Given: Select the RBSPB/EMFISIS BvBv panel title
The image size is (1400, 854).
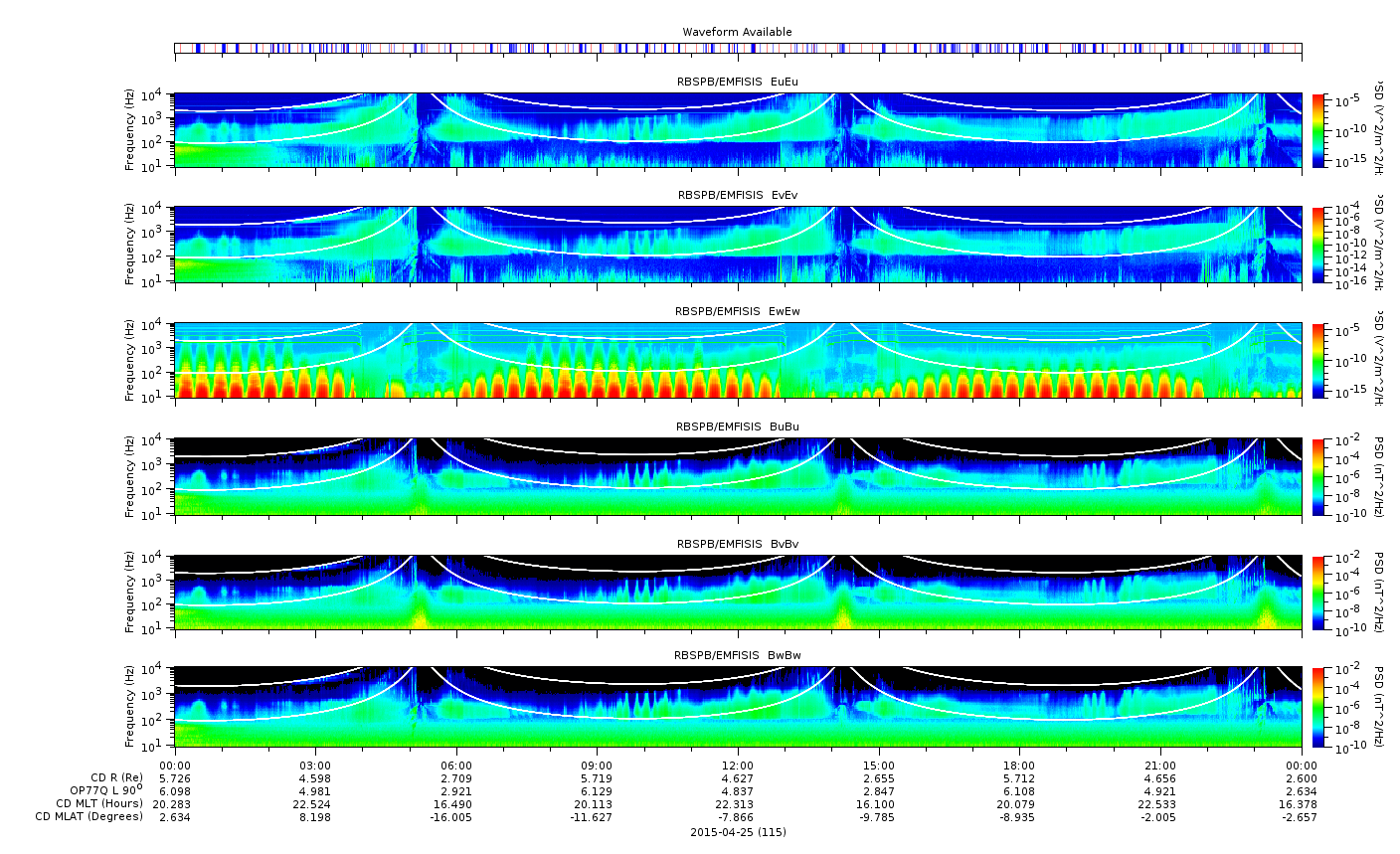Looking at the screenshot, I should click(737, 544).
